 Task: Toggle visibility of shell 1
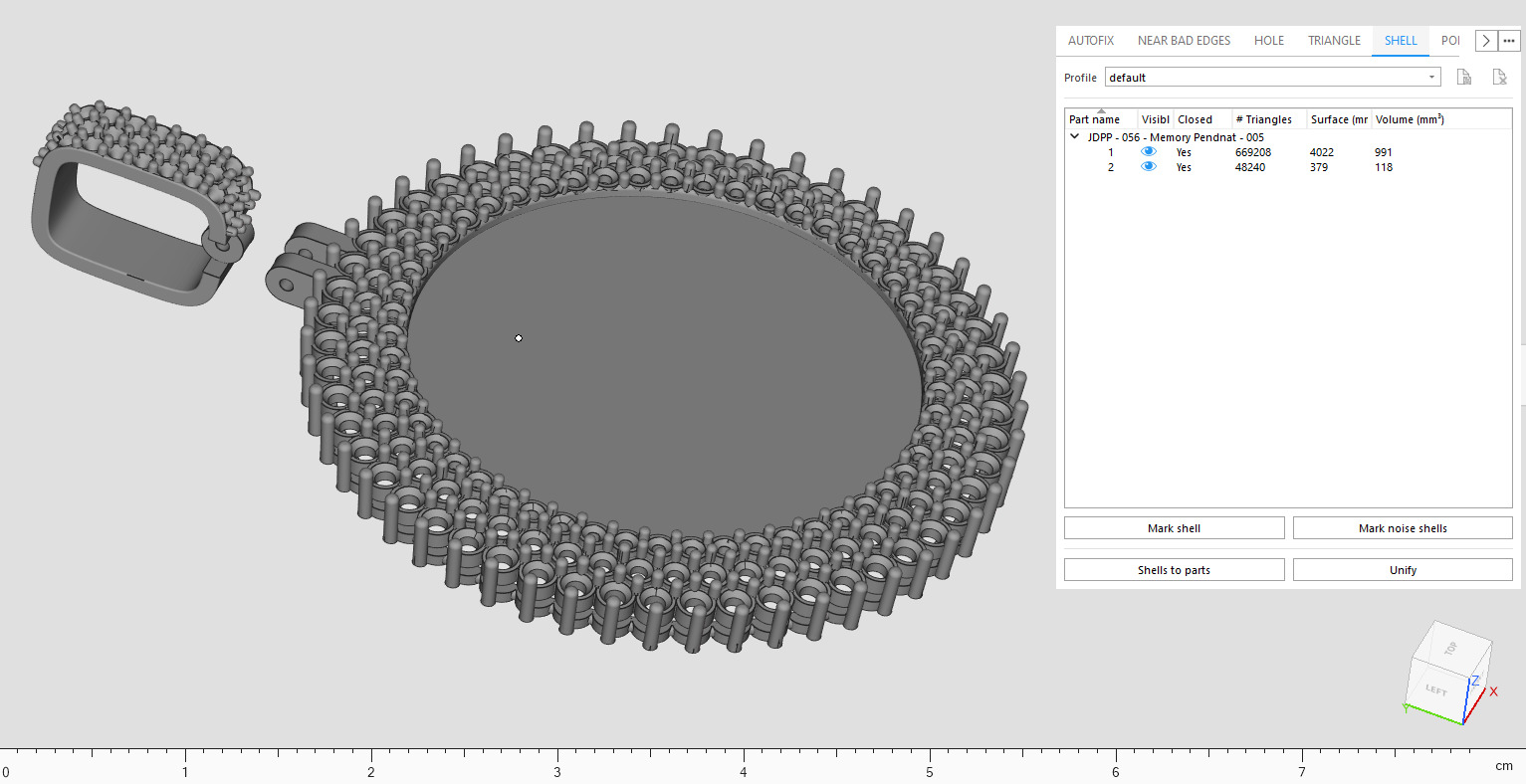pyautogui.click(x=1149, y=152)
